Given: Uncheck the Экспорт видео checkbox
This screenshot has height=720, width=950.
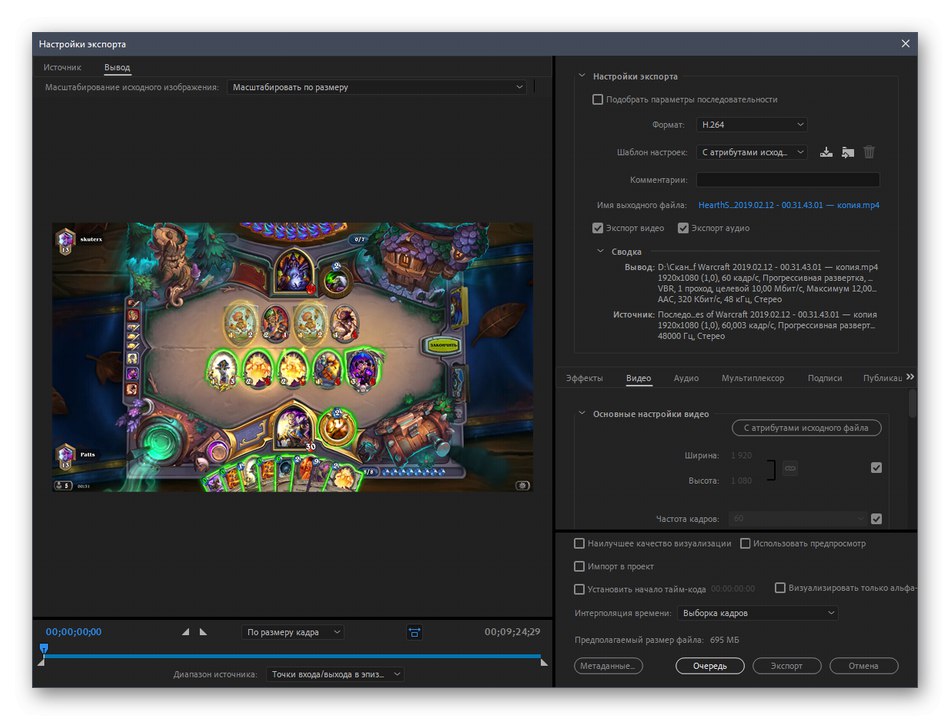Looking at the screenshot, I should coord(598,228).
